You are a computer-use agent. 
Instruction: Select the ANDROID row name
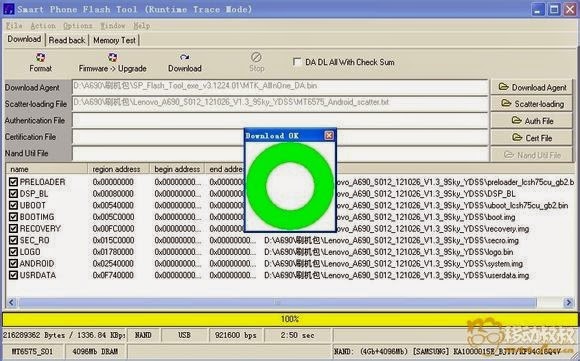point(37,264)
